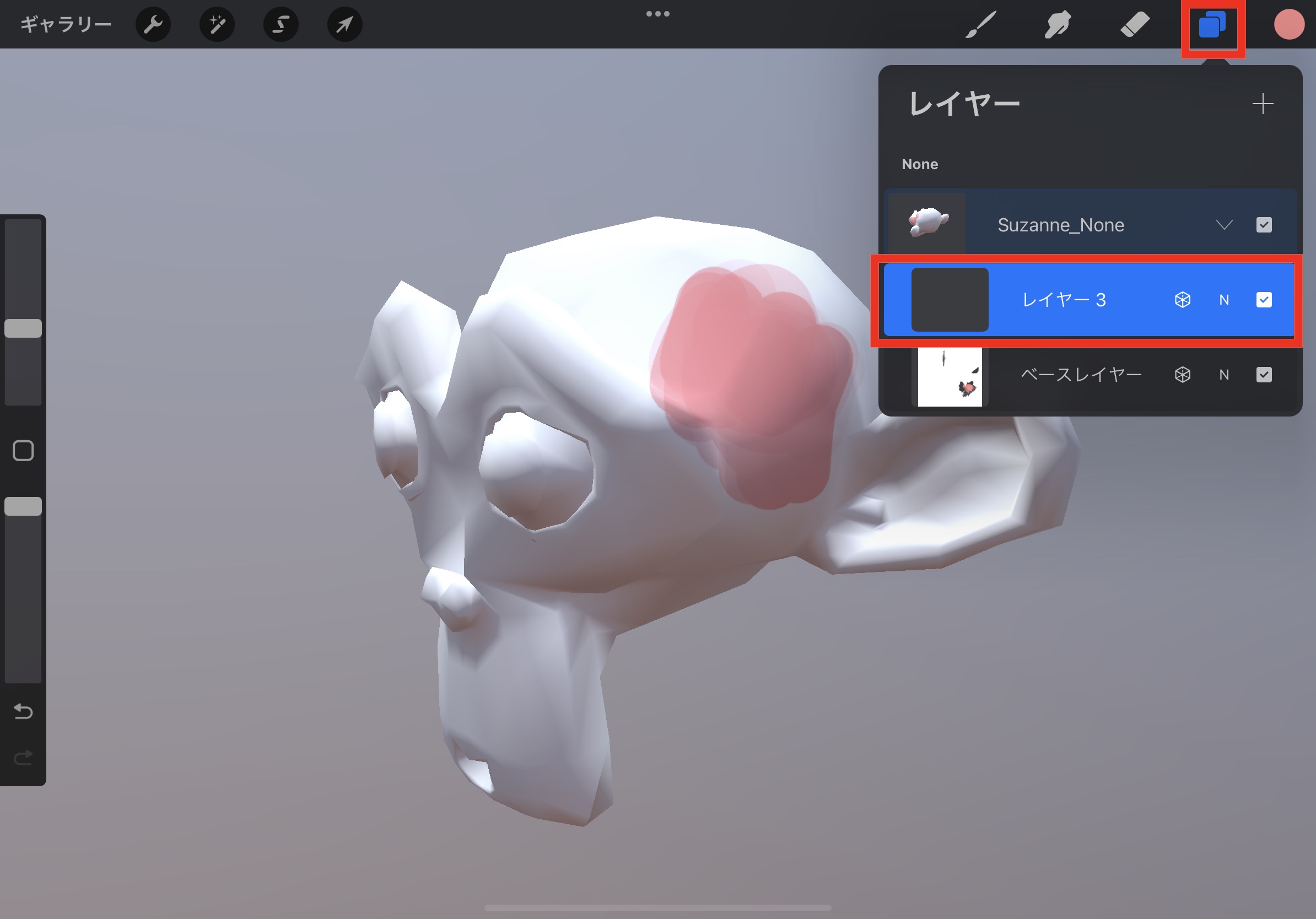Tap the three-dot menu at top center
This screenshot has height=919, width=1316.
click(x=658, y=14)
